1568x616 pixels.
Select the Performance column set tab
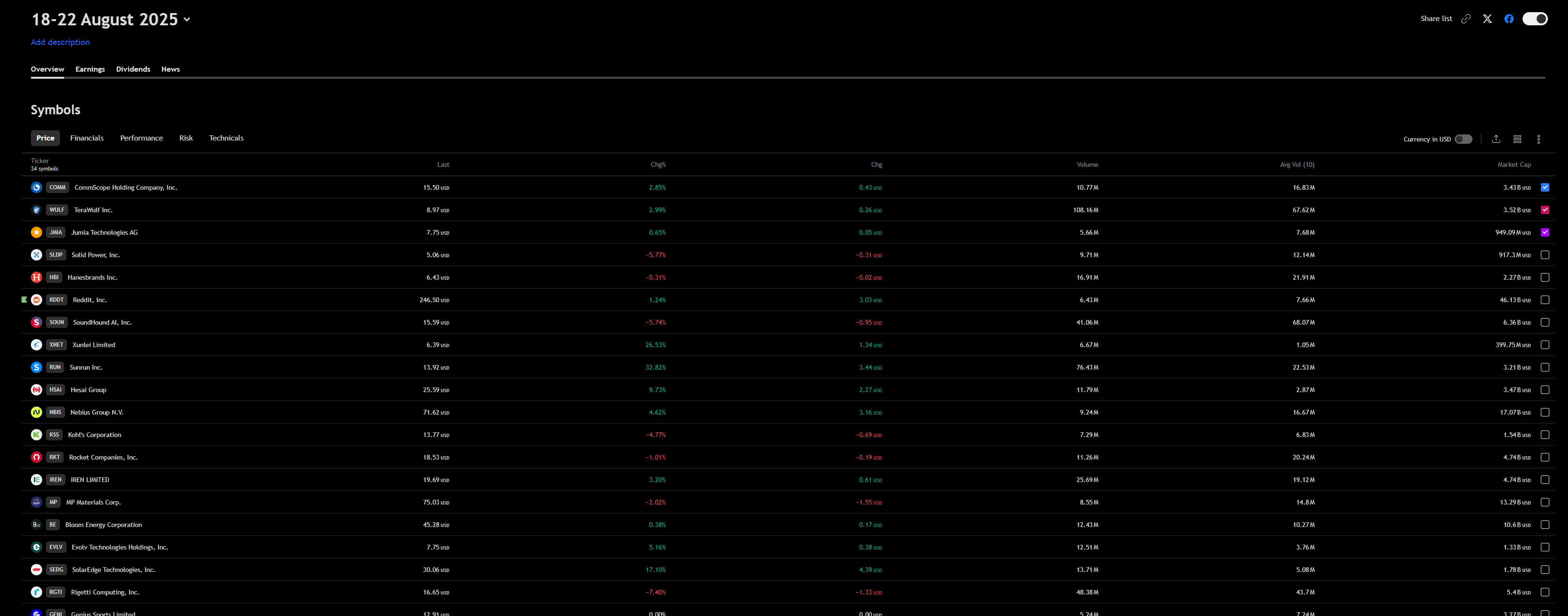[141, 138]
